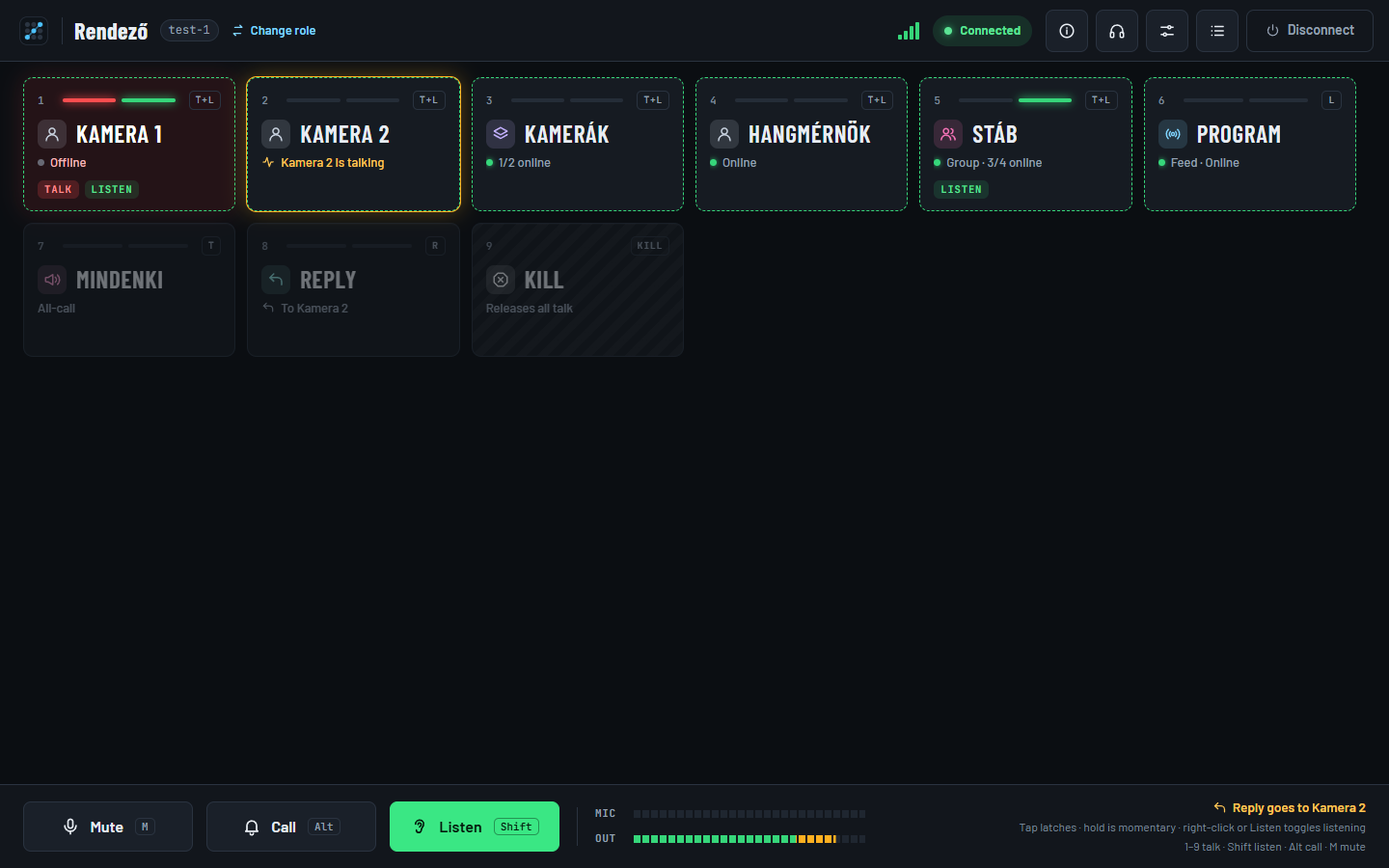Click the test-1 room badge

[x=189, y=31]
